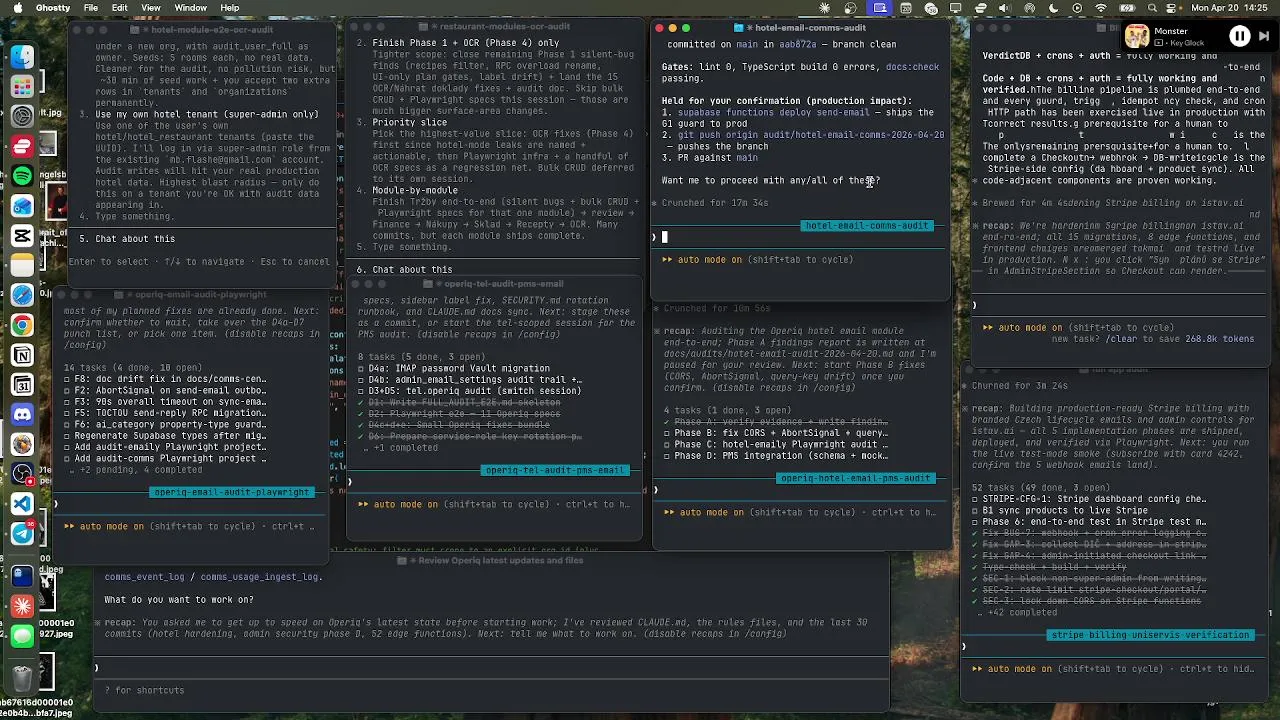1280x720 pixels.
Task: Open the View menu
Action: (x=151, y=8)
